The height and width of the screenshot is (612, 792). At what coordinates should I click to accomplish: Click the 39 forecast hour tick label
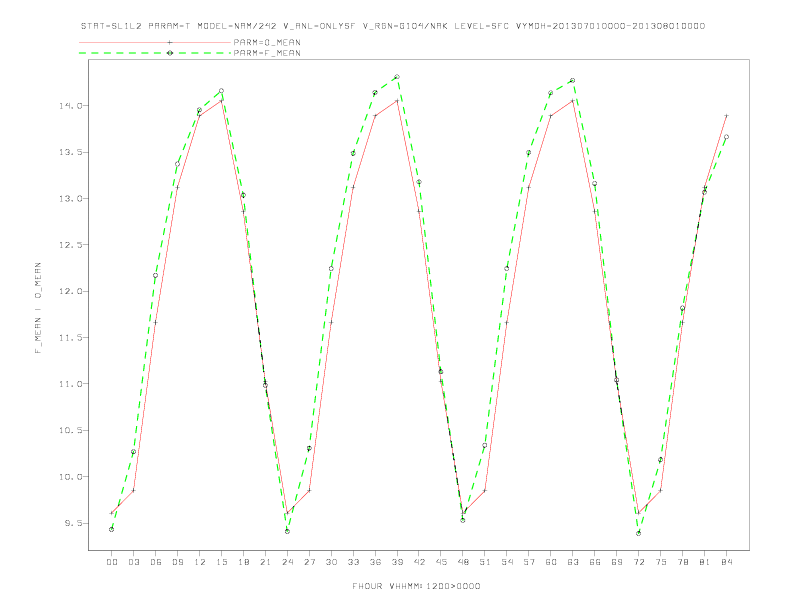[x=397, y=562]
